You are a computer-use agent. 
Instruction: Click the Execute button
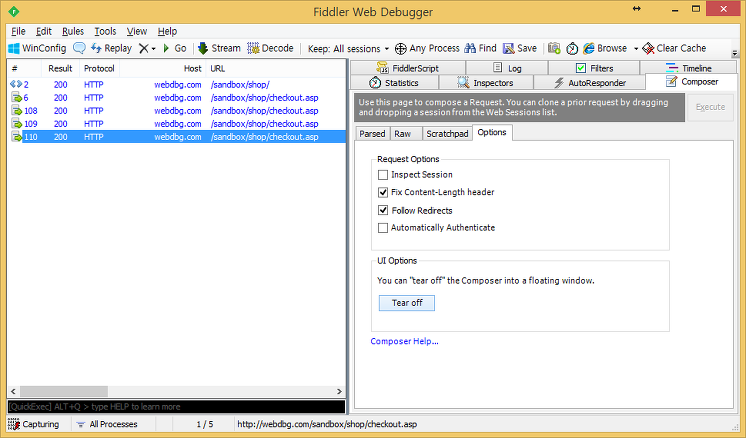710,107
